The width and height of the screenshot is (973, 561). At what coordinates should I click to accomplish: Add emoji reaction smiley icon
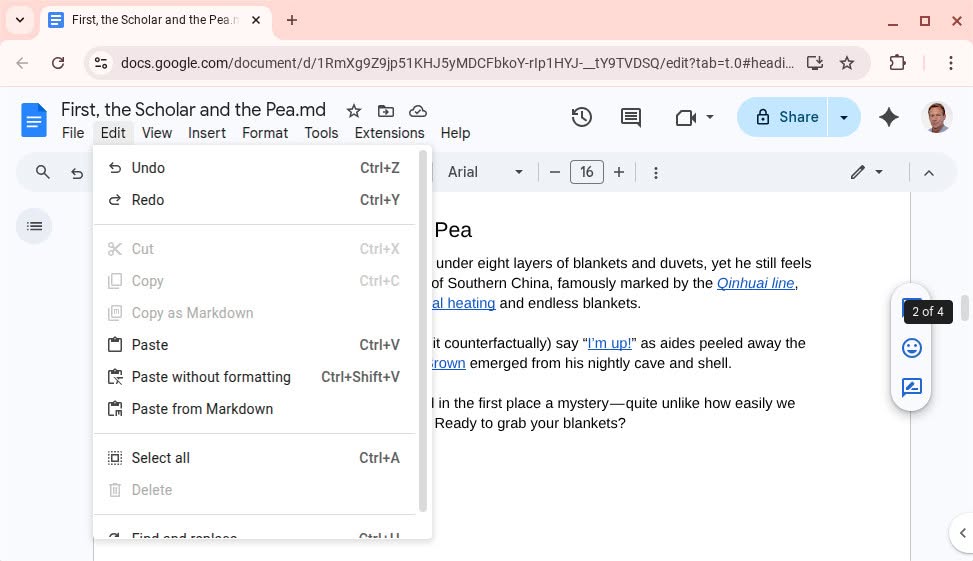[912, 348]
